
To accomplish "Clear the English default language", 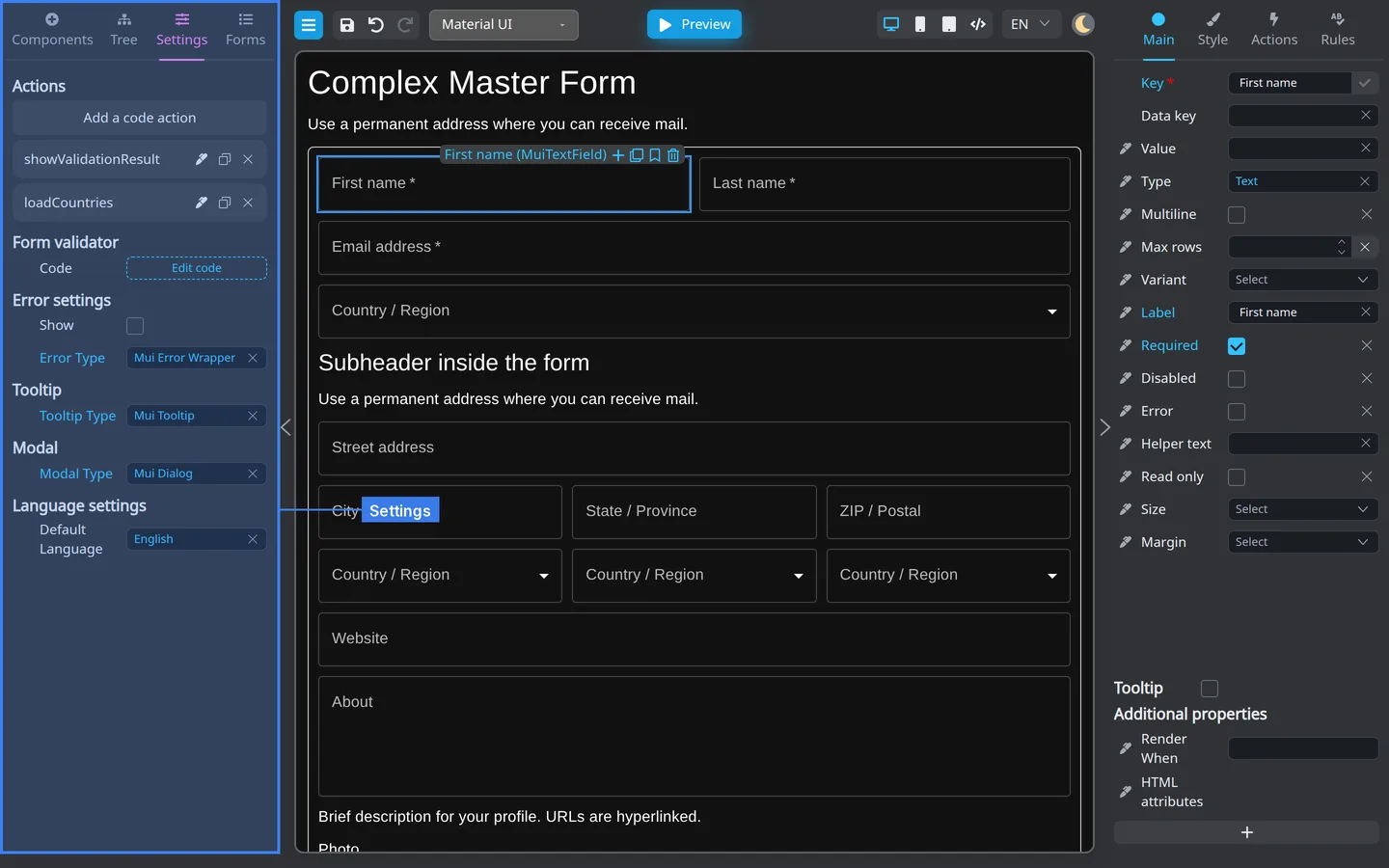I will pos(253,539).
